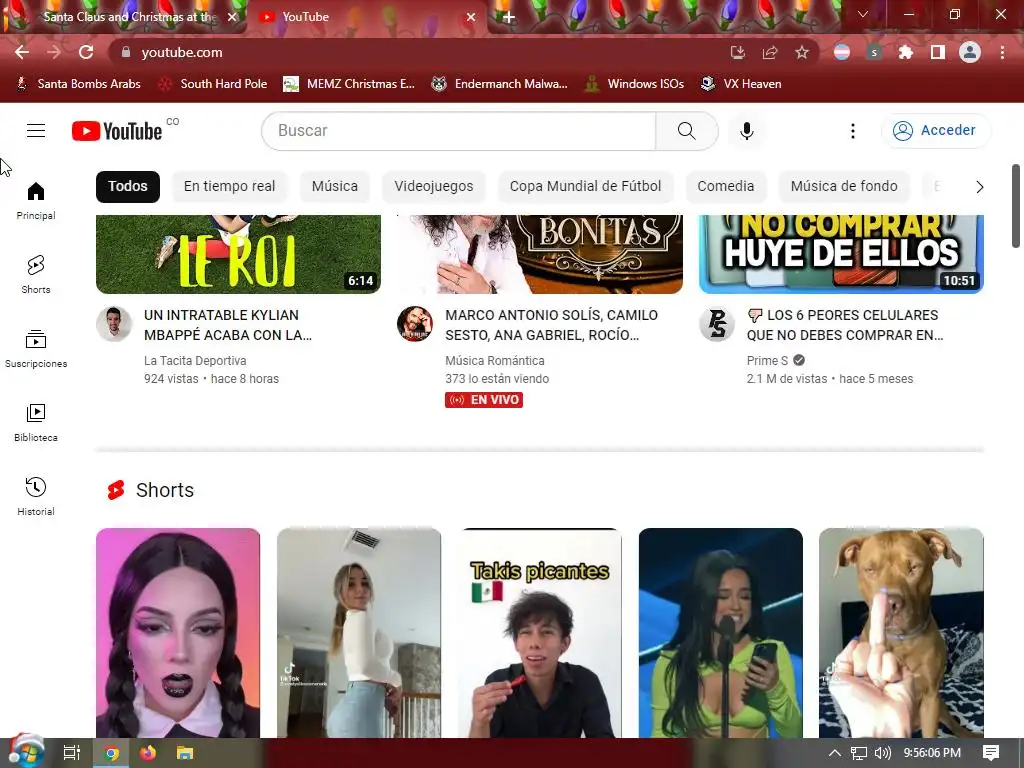Select the En tiempo real chip
The height and width of the screenshot is (768, 1024).
[229, 186]
